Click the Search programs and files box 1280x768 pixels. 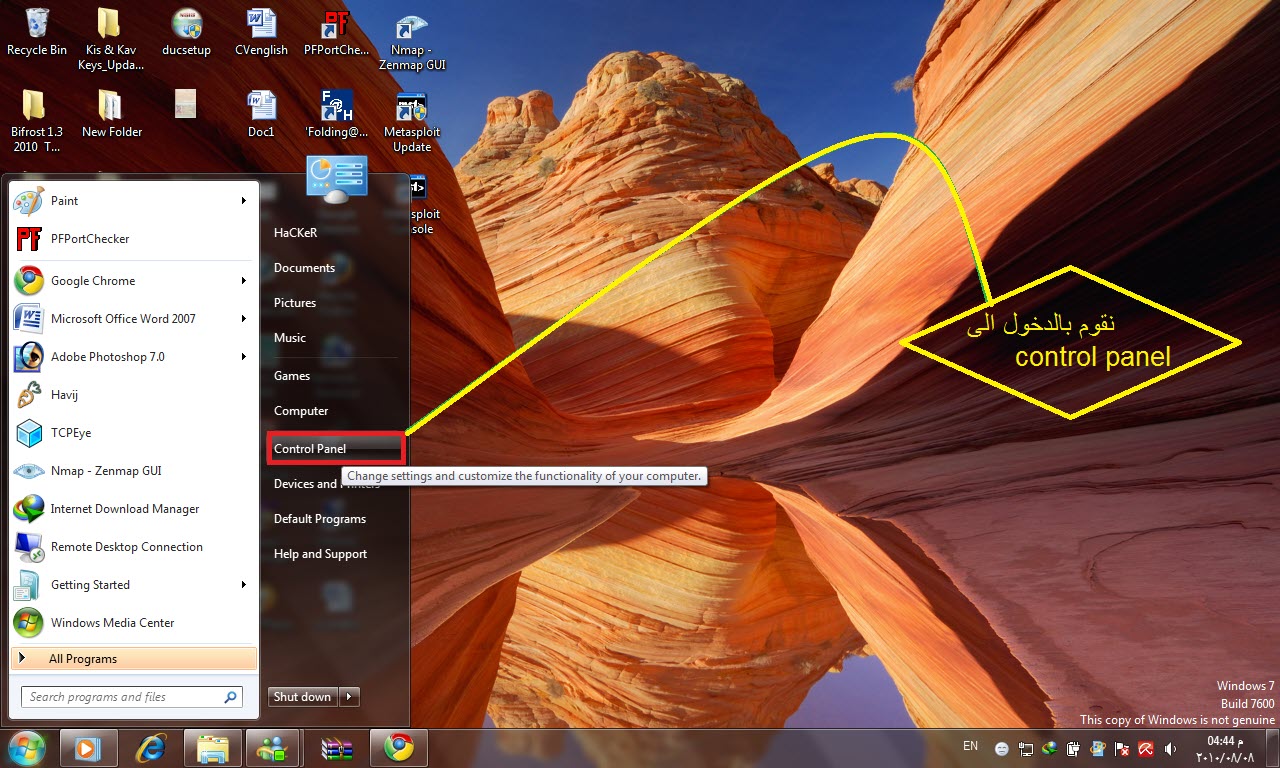click(131, 697)
